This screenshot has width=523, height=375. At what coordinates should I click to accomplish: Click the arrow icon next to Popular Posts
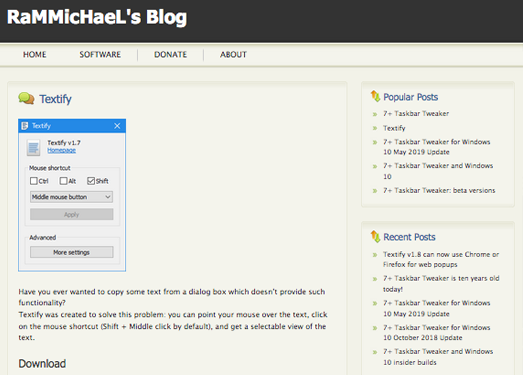coord(375,96)
